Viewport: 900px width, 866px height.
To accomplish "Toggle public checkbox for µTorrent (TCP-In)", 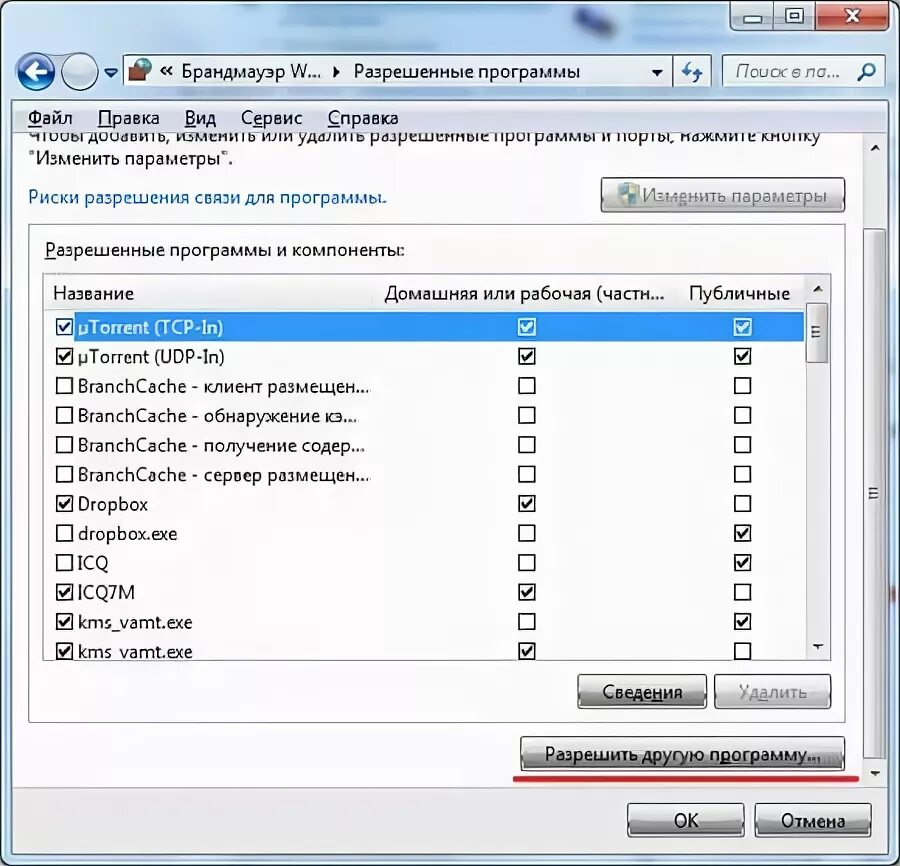I will 743,327.
